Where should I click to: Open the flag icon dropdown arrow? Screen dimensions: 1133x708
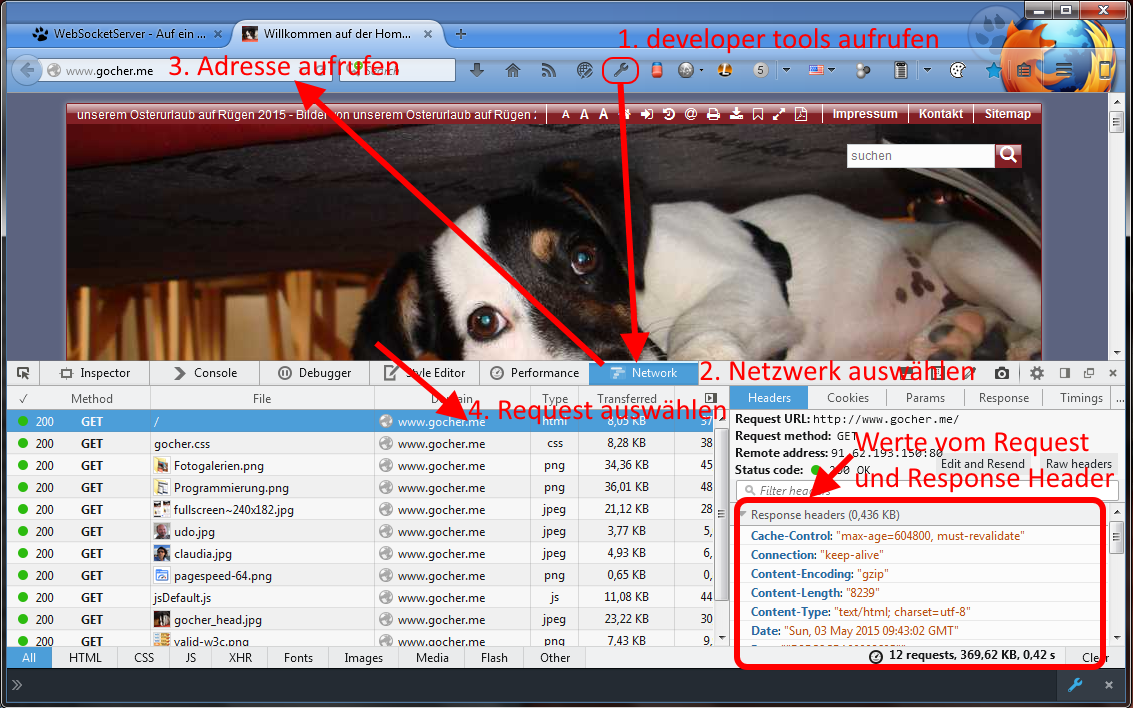832,70
